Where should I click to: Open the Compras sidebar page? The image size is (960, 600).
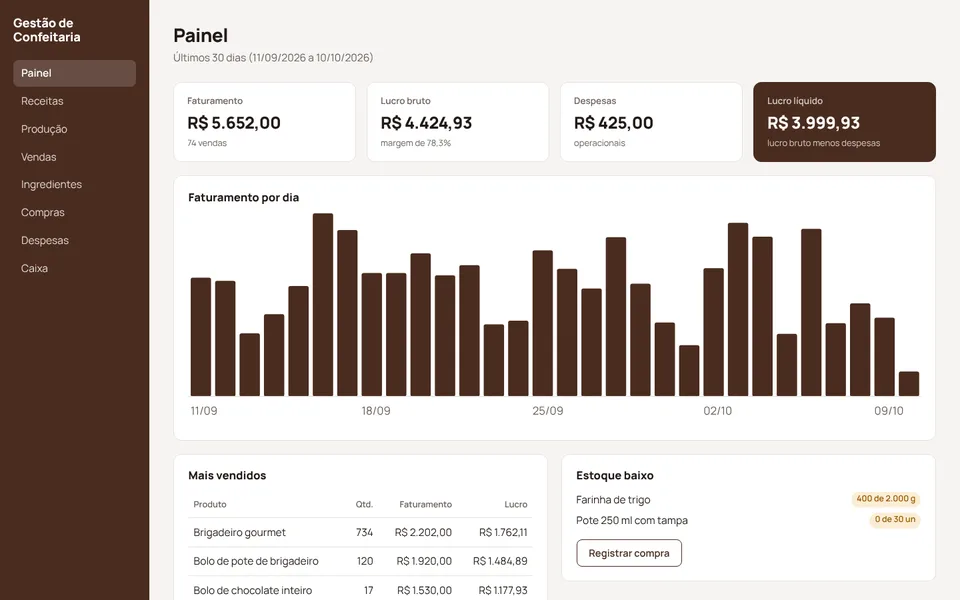pos(74,212)
